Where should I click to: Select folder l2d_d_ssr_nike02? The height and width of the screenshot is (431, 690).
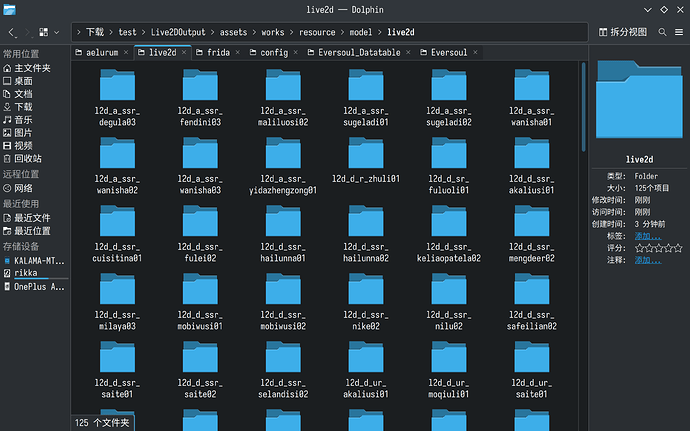point(366,302)
